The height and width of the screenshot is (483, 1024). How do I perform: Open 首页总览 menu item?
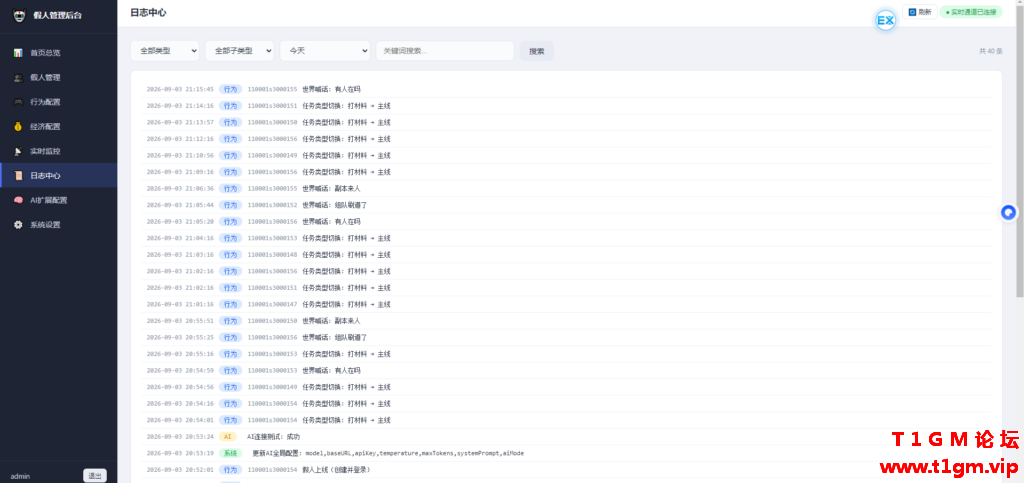(x=59, y=53)
